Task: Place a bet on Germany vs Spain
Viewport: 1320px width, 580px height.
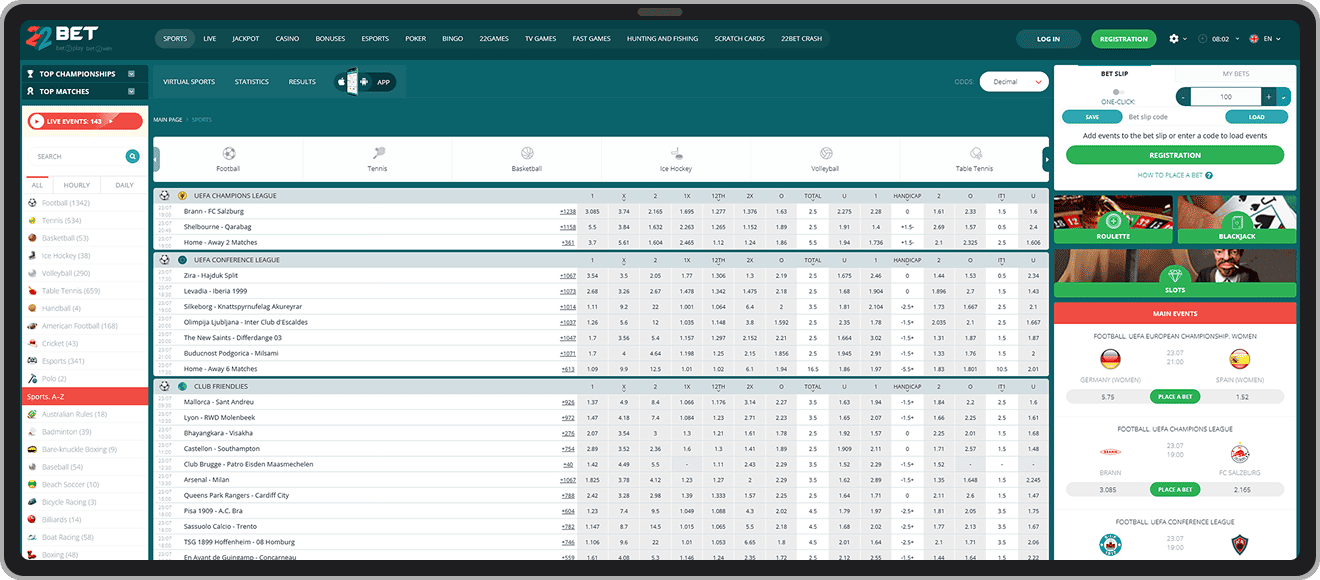Action: pos(1175,397)
